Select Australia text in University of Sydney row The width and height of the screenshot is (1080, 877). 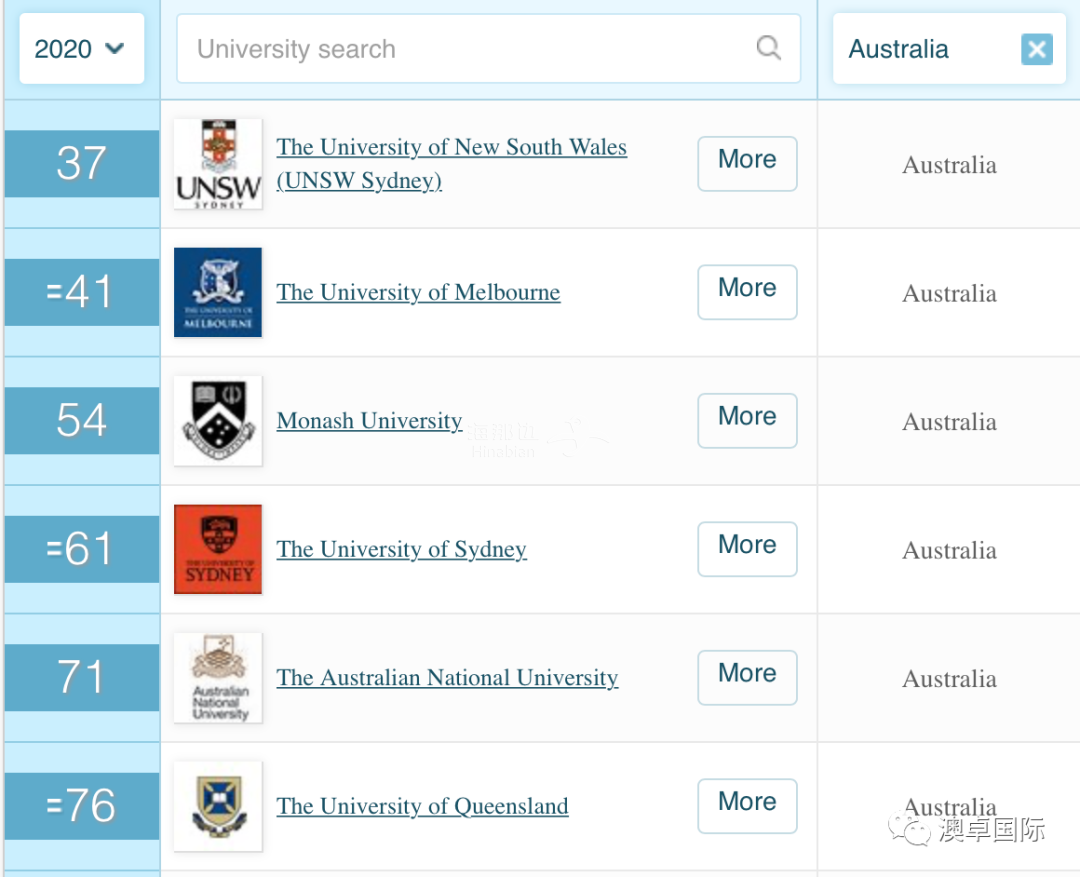tap(949, 550)
